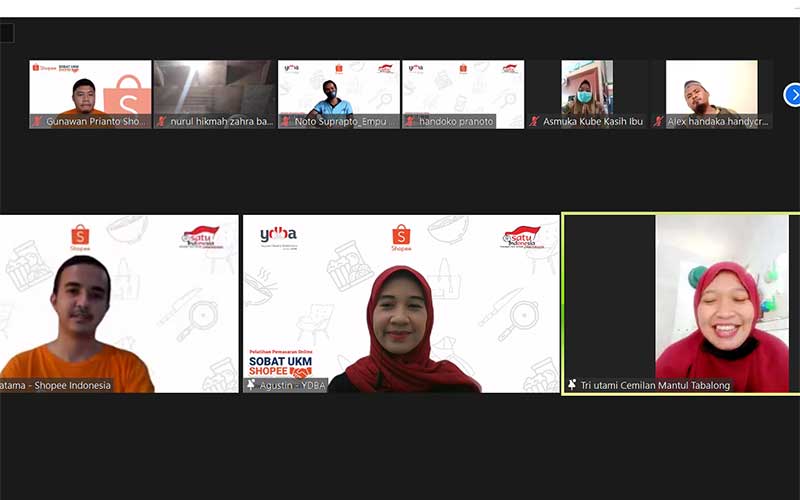Click the Shopee Indonesia presenter video tile

(x=118, y=300)
